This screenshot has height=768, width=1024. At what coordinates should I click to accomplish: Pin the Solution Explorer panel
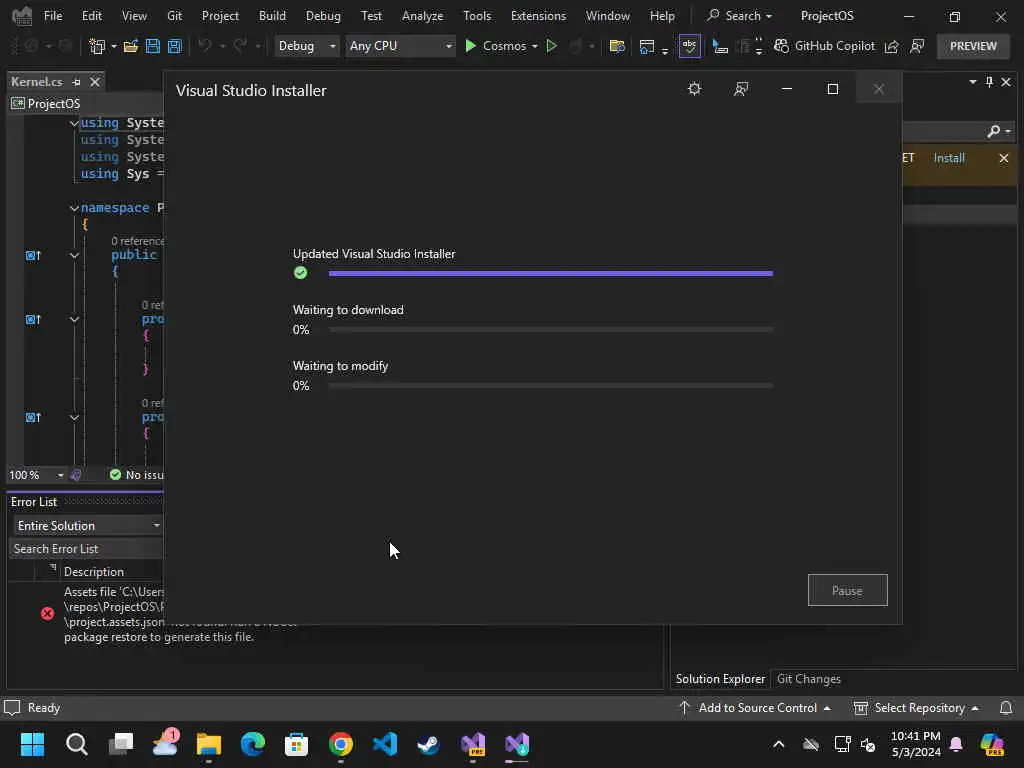(989, 82)
